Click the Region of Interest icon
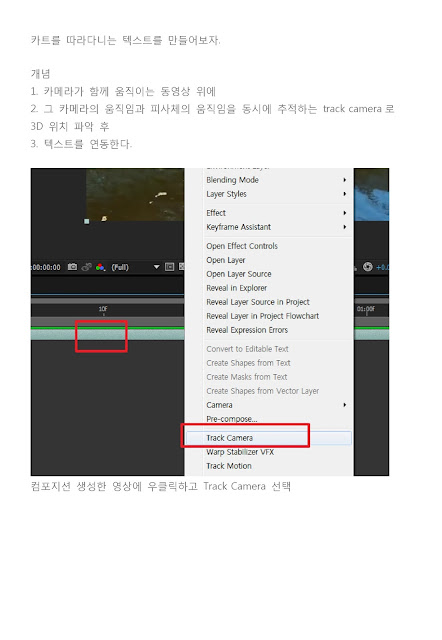The height and width of the screenshot is (640, 442). [169, 267]
